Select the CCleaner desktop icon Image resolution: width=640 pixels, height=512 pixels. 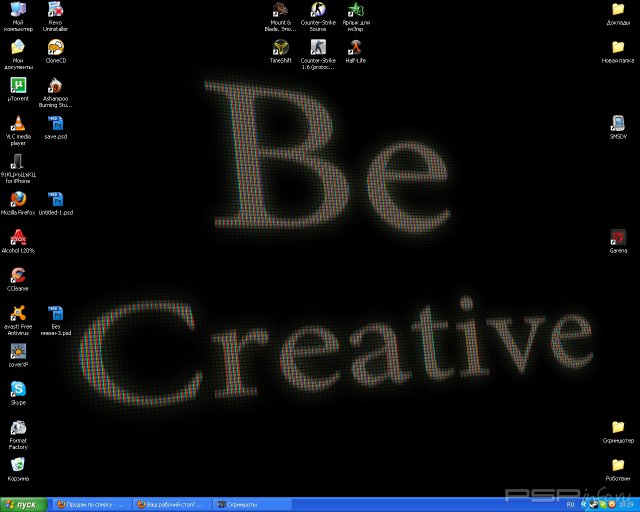click(18, 275)
